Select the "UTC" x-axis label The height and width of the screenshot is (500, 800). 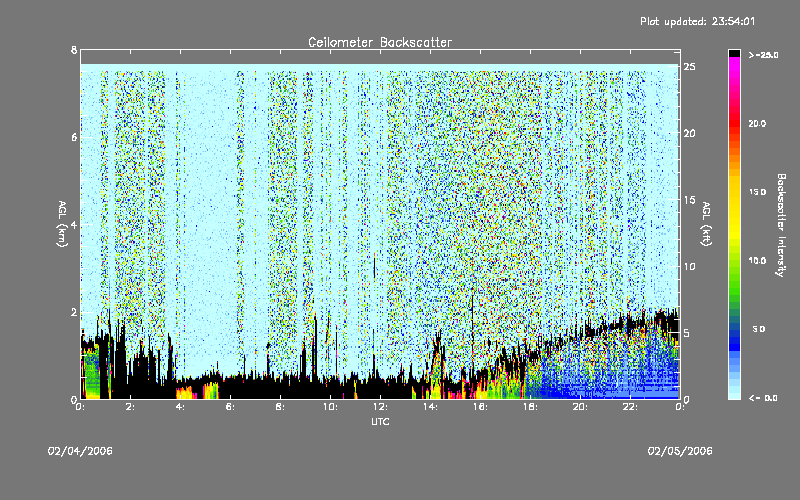pos(380,421)
